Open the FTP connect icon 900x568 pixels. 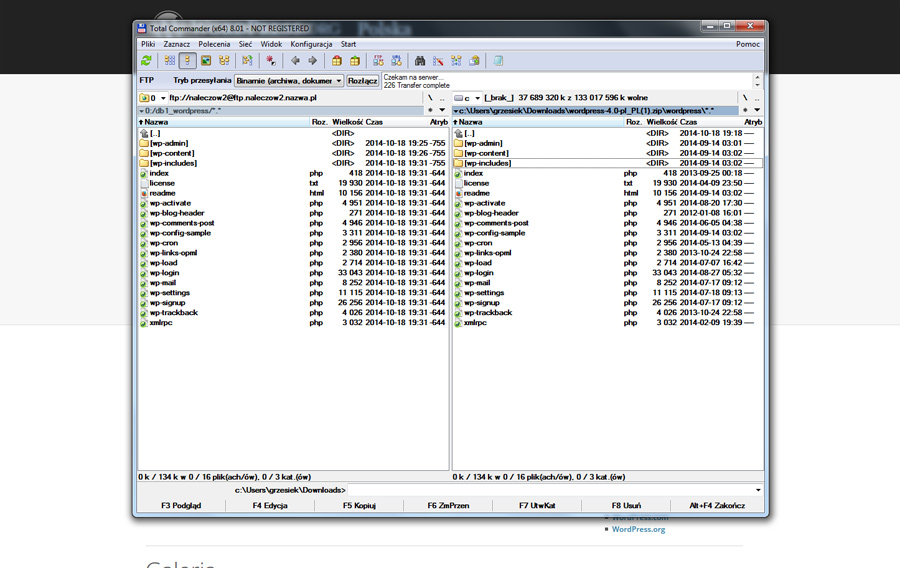[378, 61]
